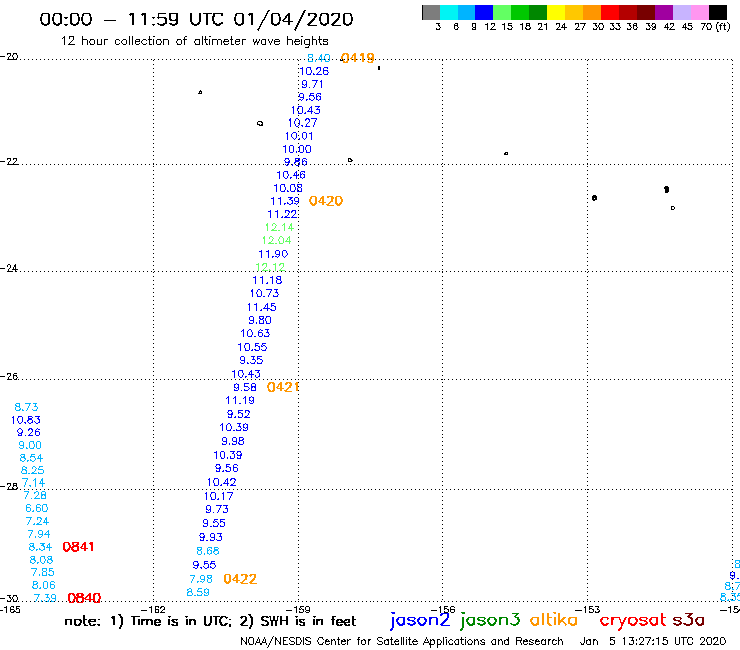Click the left-track value '9.00'

click(x=30, y=445)
